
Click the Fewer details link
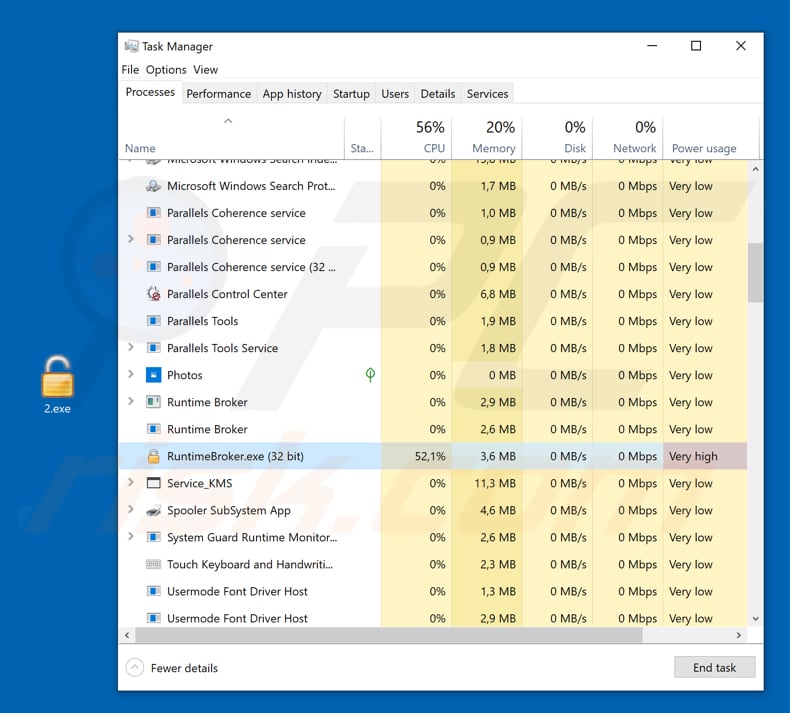(x=184, y=668)
